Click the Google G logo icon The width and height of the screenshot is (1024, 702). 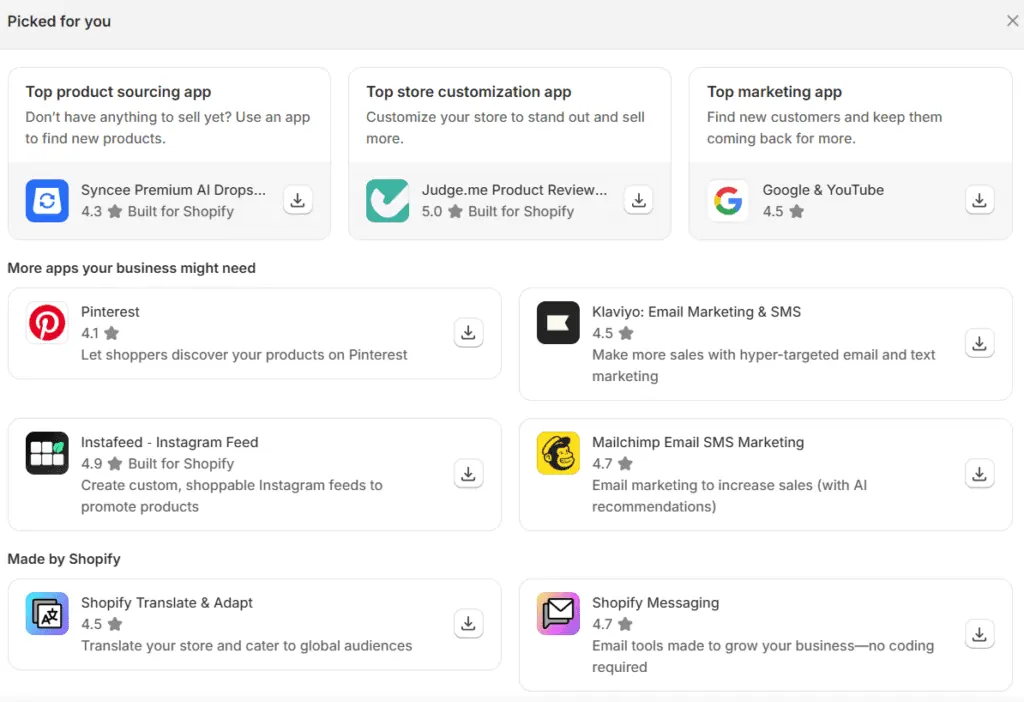[x=728, y=200]
